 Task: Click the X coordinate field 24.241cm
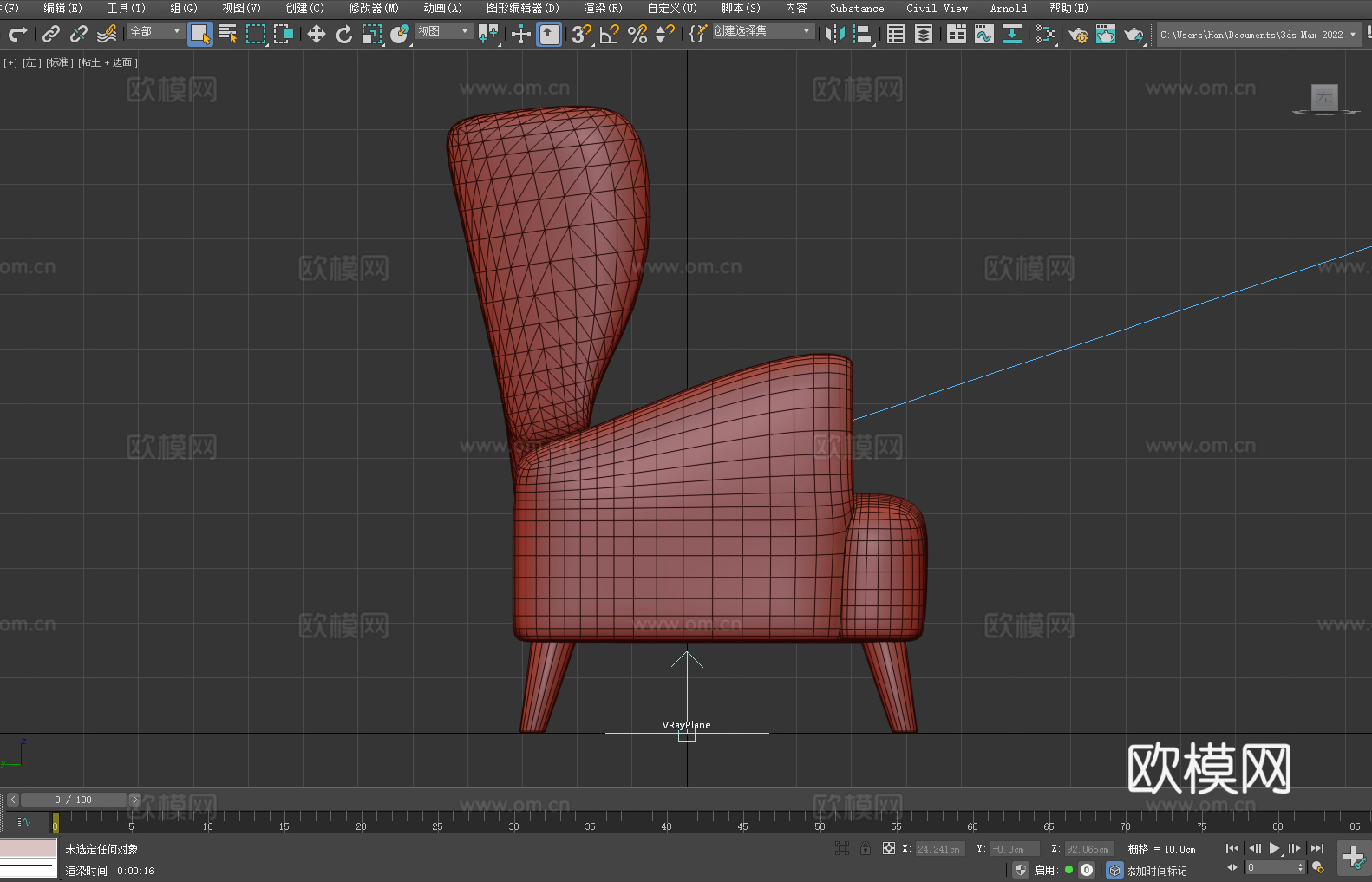[939, 849]
